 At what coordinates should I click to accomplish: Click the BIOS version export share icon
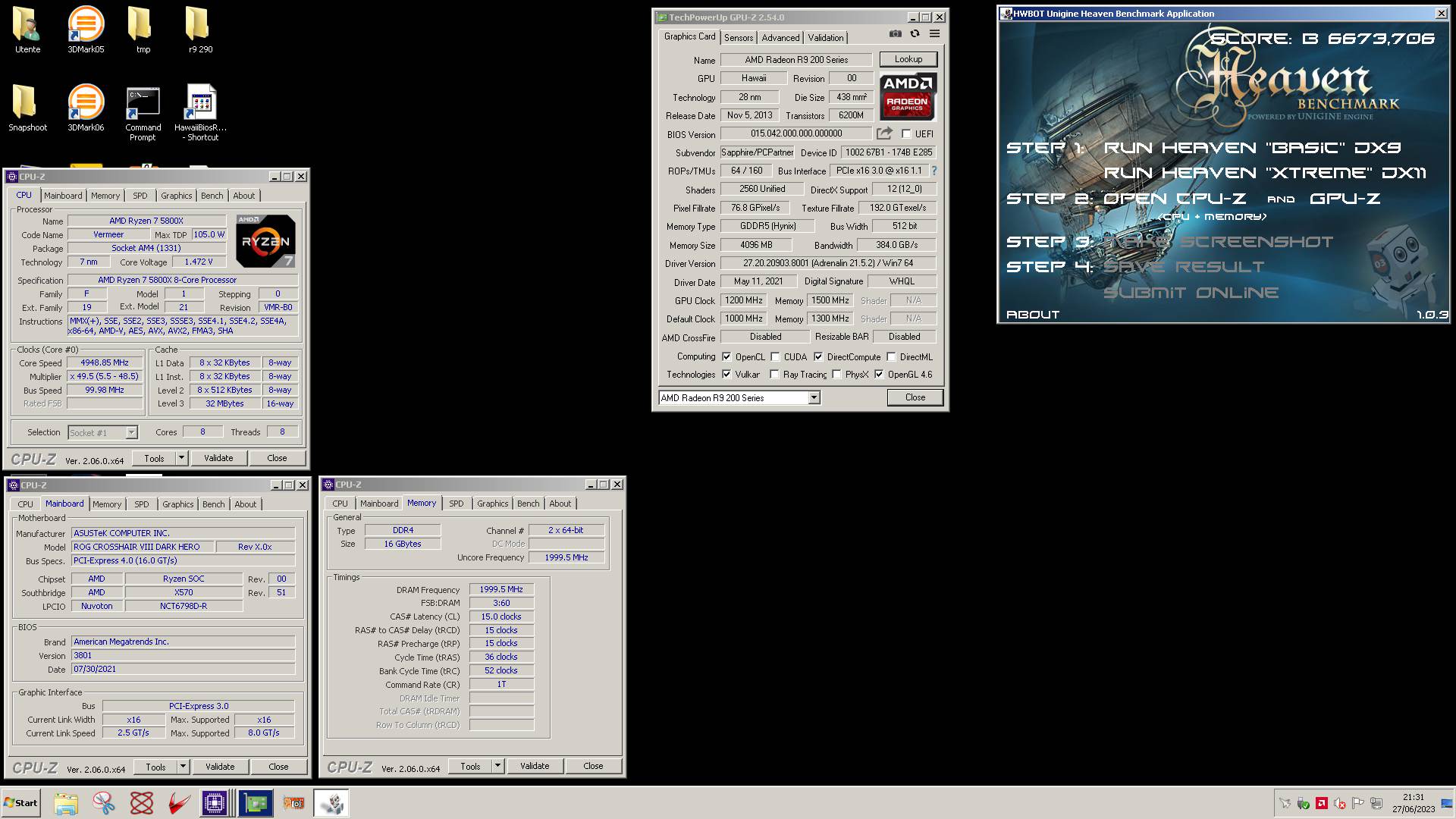point(884,133)
